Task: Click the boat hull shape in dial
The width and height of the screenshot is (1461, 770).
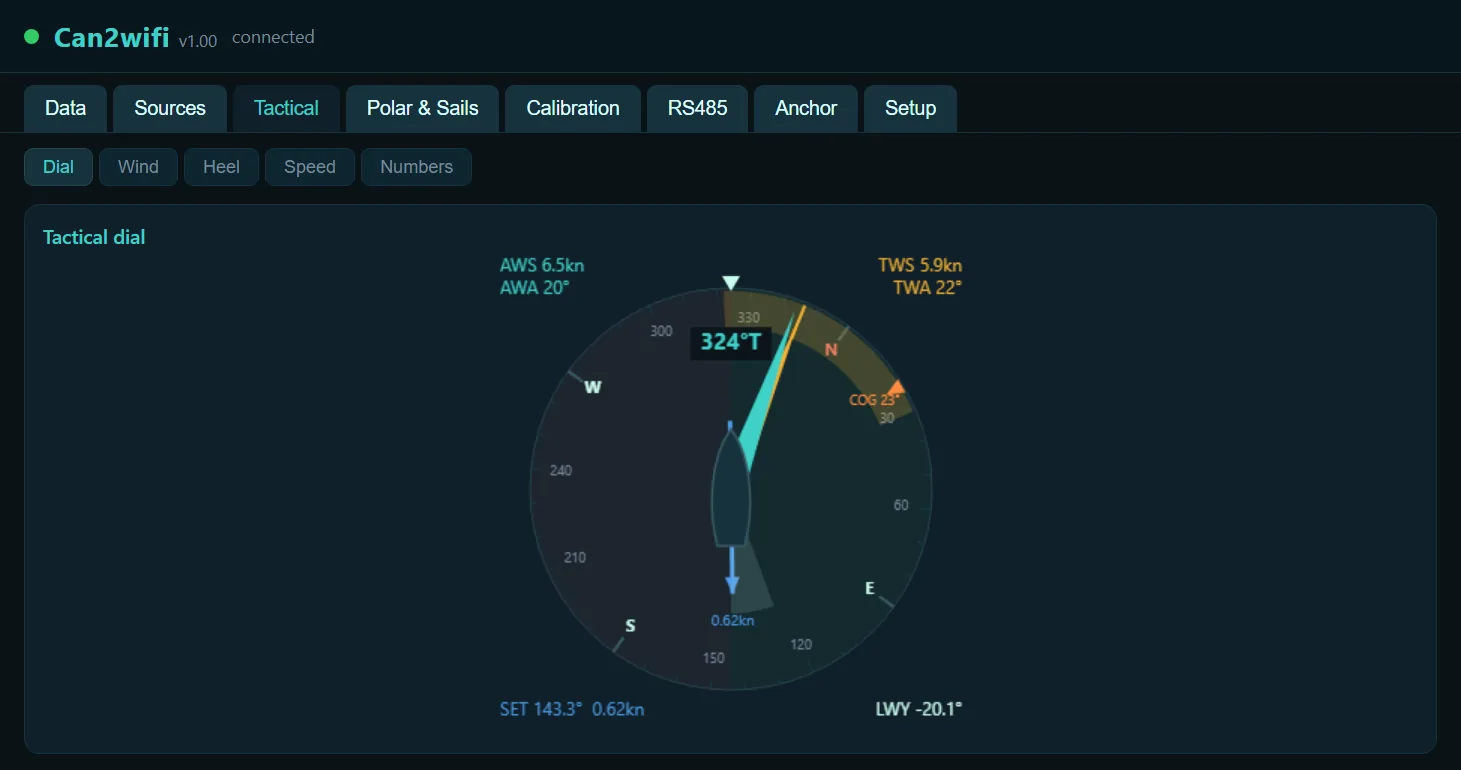Action: (731, 490)
